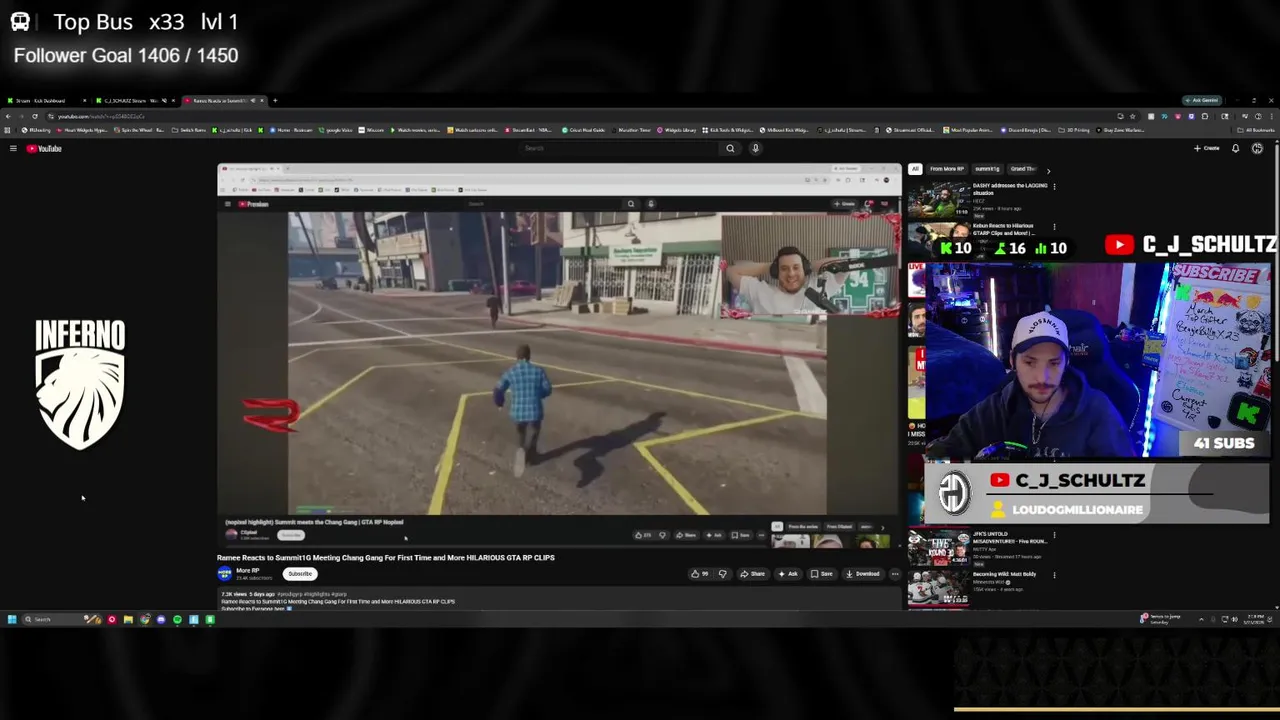Open options for Kebun Reacts video
This screenshot has width=1280, height=720.
coord(1054,226)
